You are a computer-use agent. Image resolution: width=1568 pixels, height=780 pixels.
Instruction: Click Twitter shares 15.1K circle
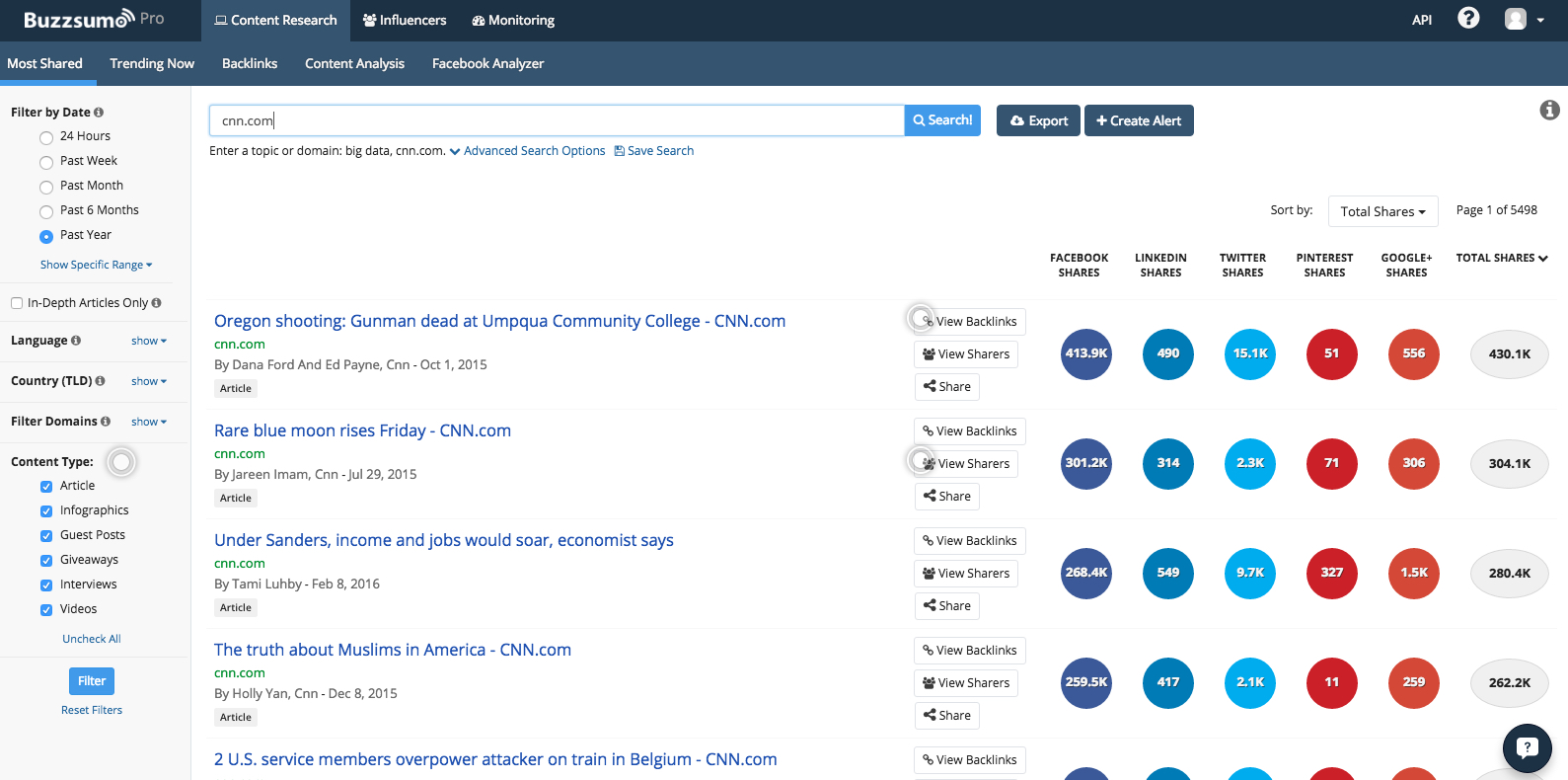tap(1250, 353)
